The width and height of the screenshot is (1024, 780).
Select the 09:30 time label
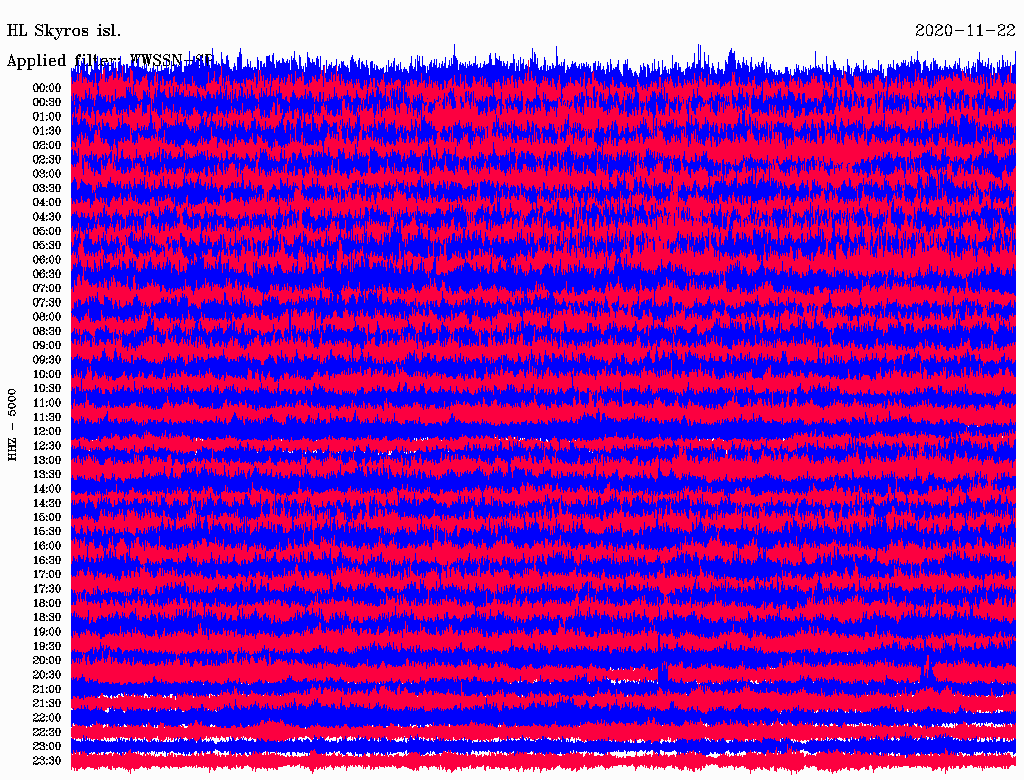click(47, 360)
